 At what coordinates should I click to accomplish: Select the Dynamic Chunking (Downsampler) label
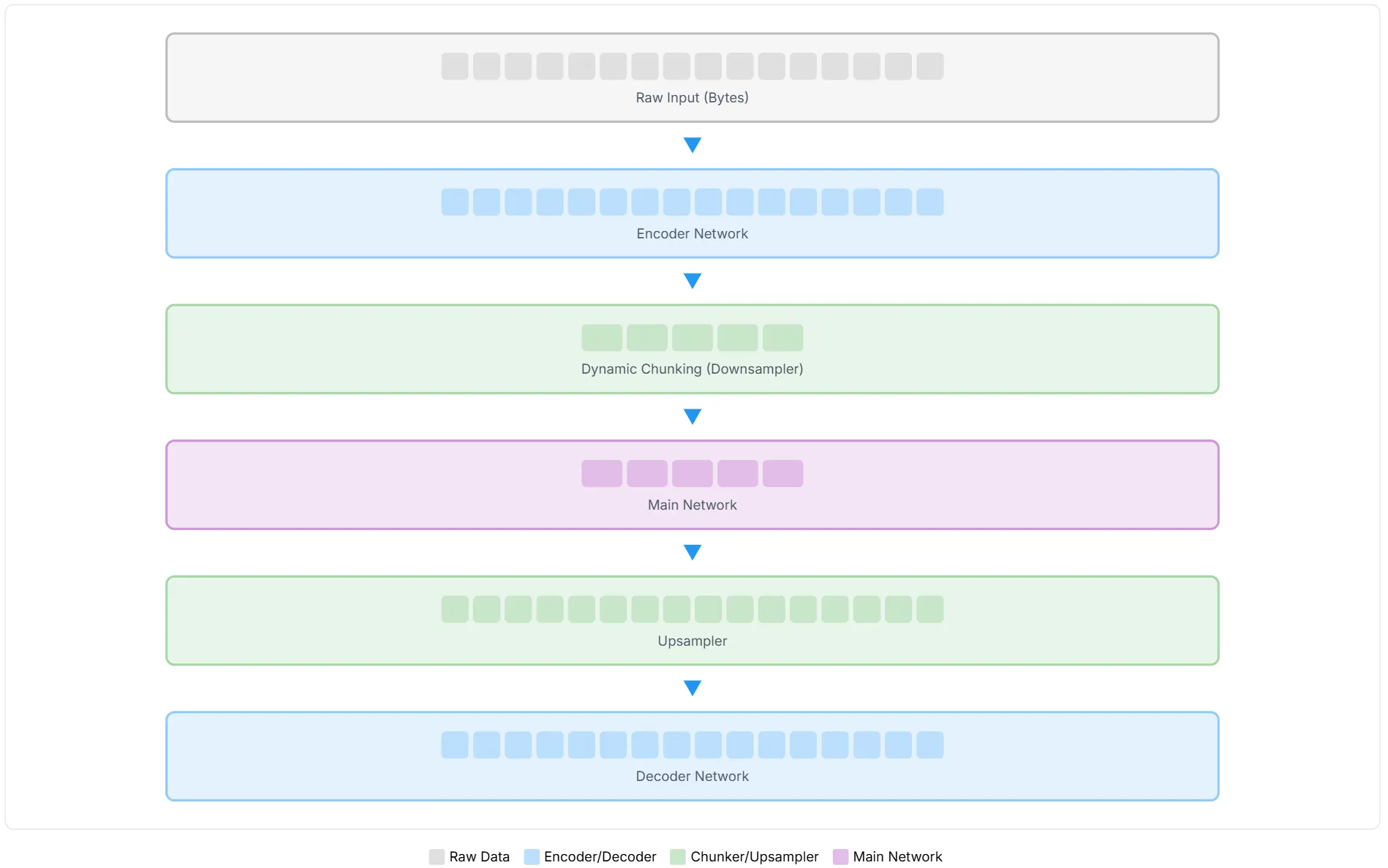(692, 369)
